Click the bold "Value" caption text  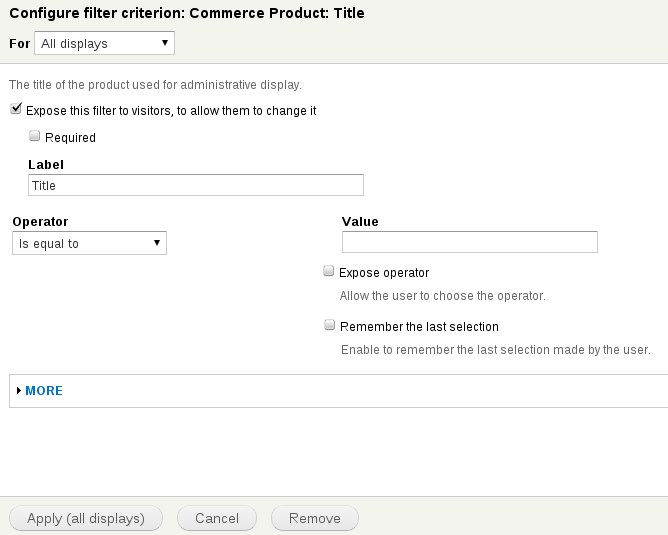coord(360,221)
